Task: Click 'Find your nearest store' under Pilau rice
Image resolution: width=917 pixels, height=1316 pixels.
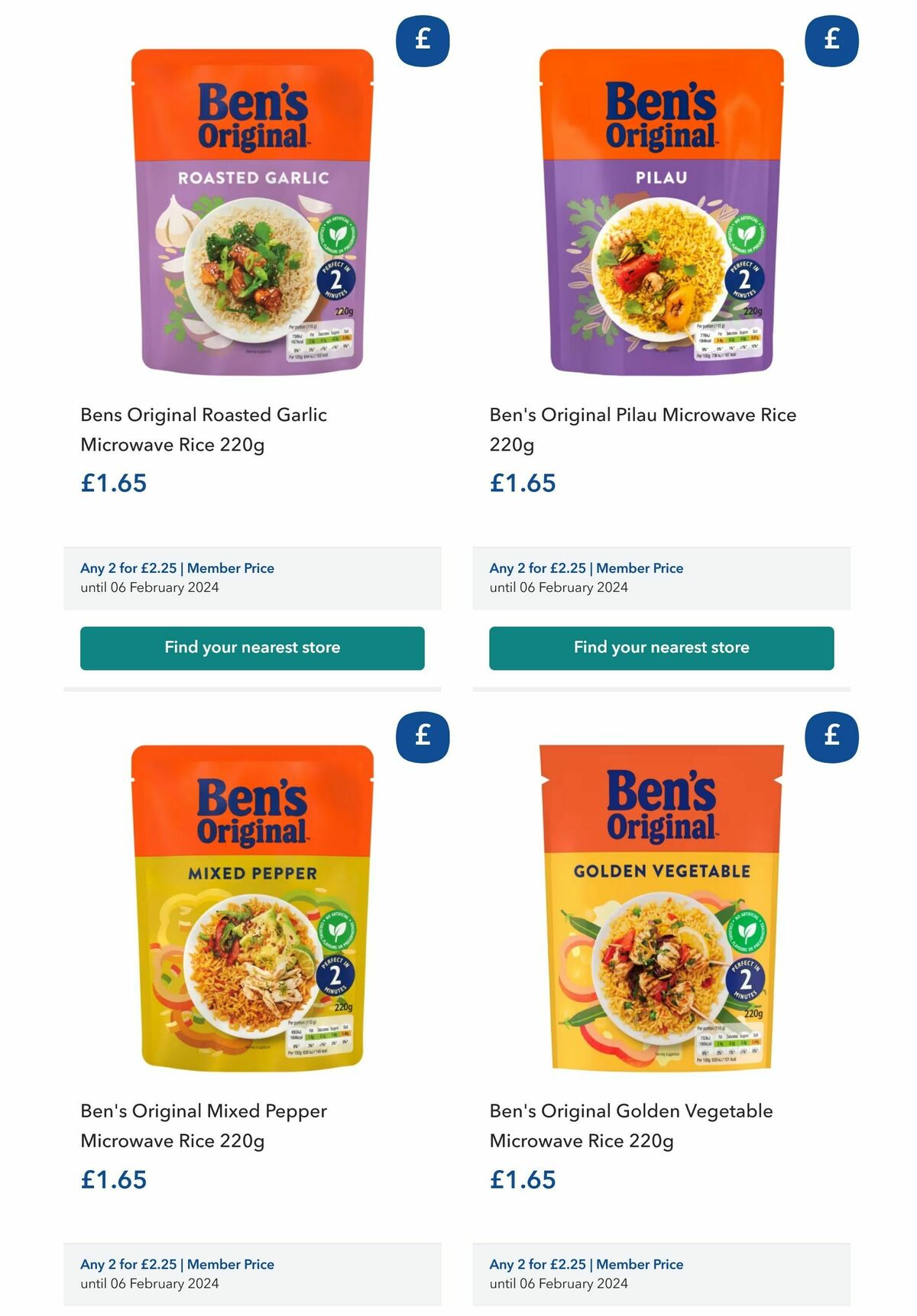Action: (x=661, y=647)
